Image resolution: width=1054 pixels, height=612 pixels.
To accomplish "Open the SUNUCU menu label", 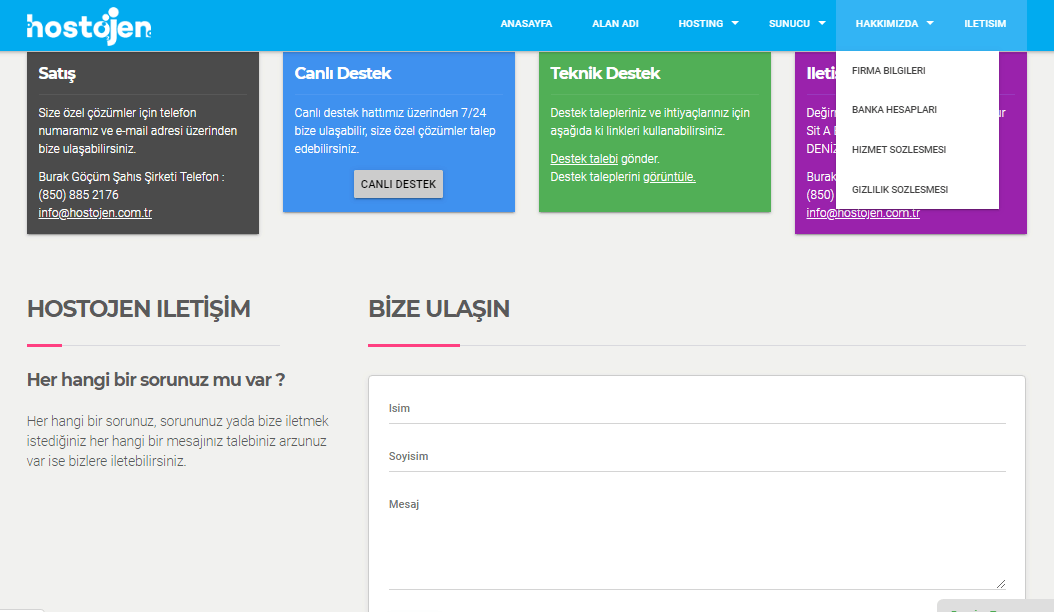I will (x=789, y=24).
